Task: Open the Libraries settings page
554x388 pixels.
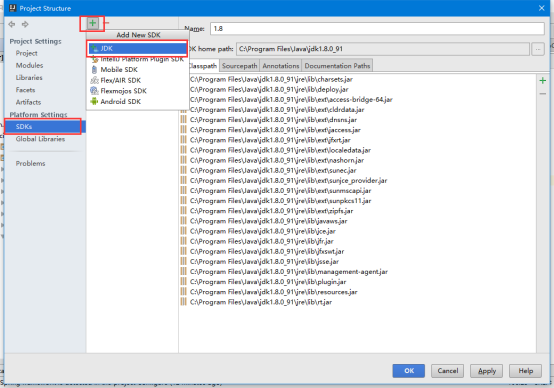Action: coord(29,77)
